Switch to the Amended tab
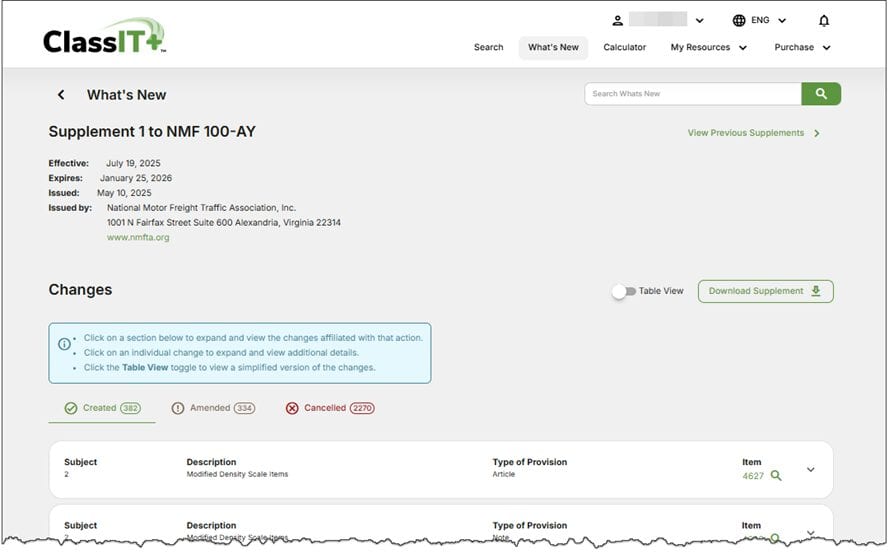The image size is (889, 554). 213,408
